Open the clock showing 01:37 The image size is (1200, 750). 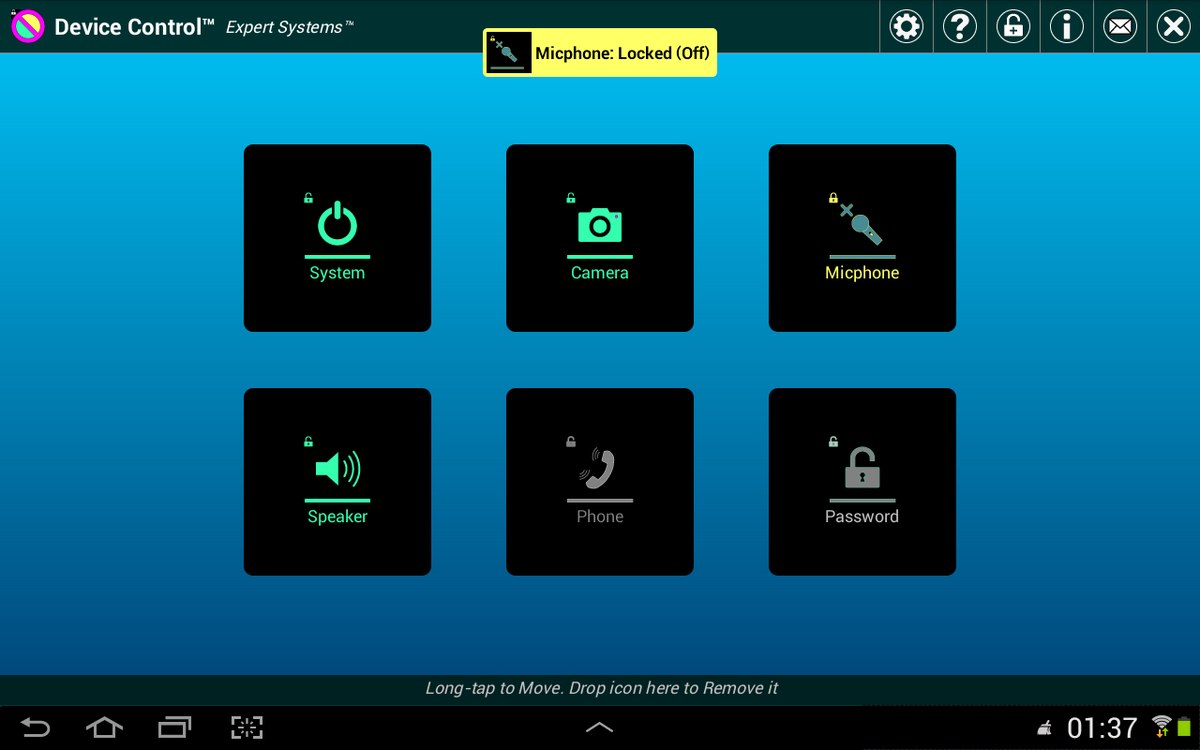pyautogui.click(x=1102, y=728)
